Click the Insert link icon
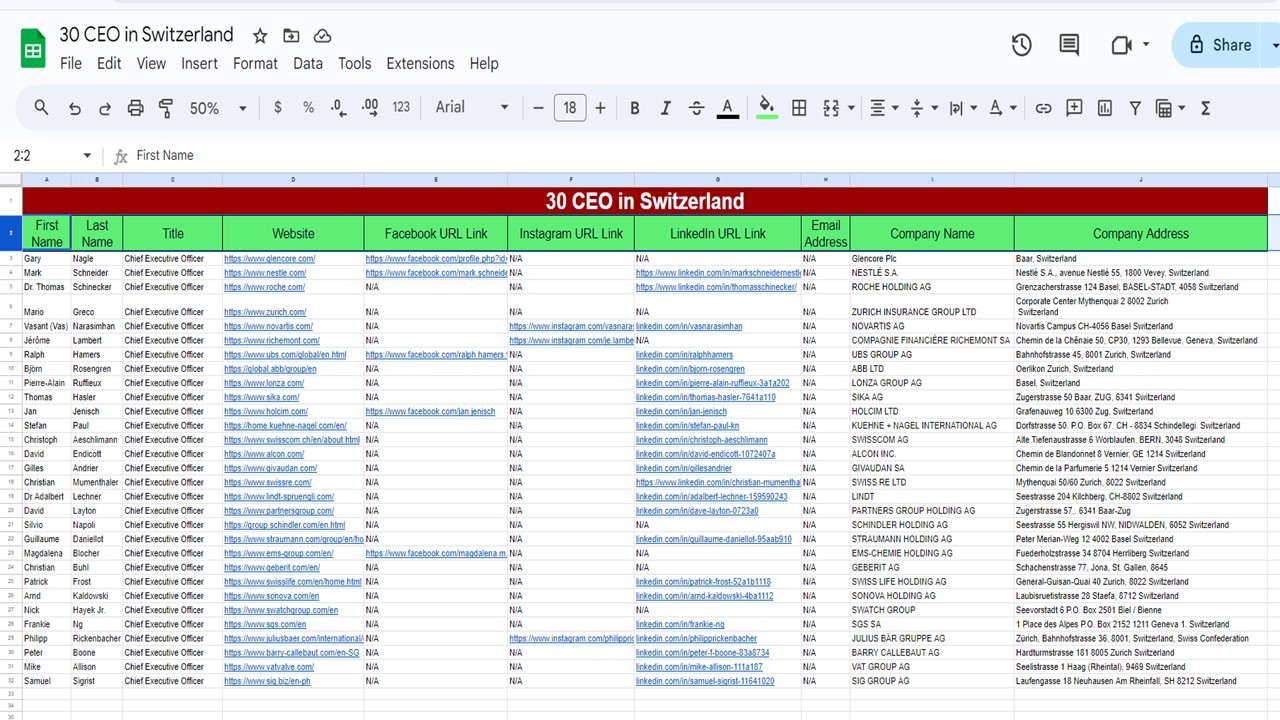 [x=1043, y=108]
